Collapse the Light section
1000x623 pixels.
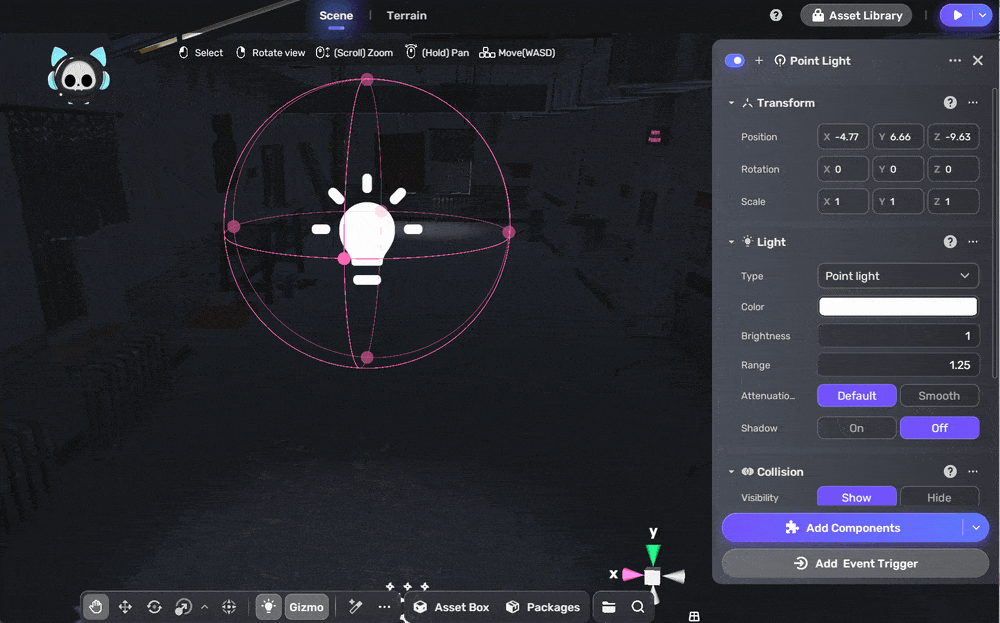[x=732, y=242]
